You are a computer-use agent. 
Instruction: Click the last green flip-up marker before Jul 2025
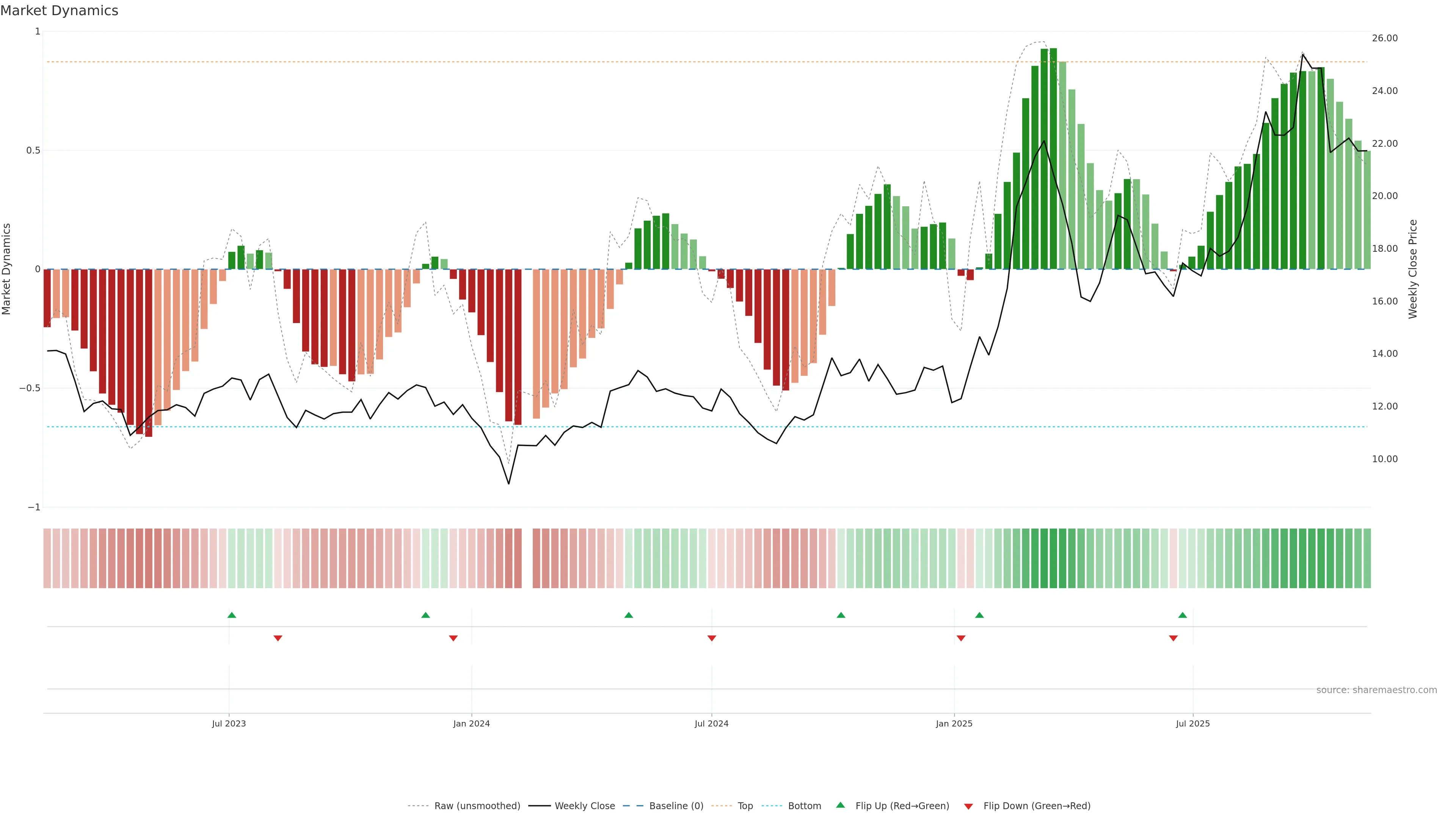tap(1183, 615)
